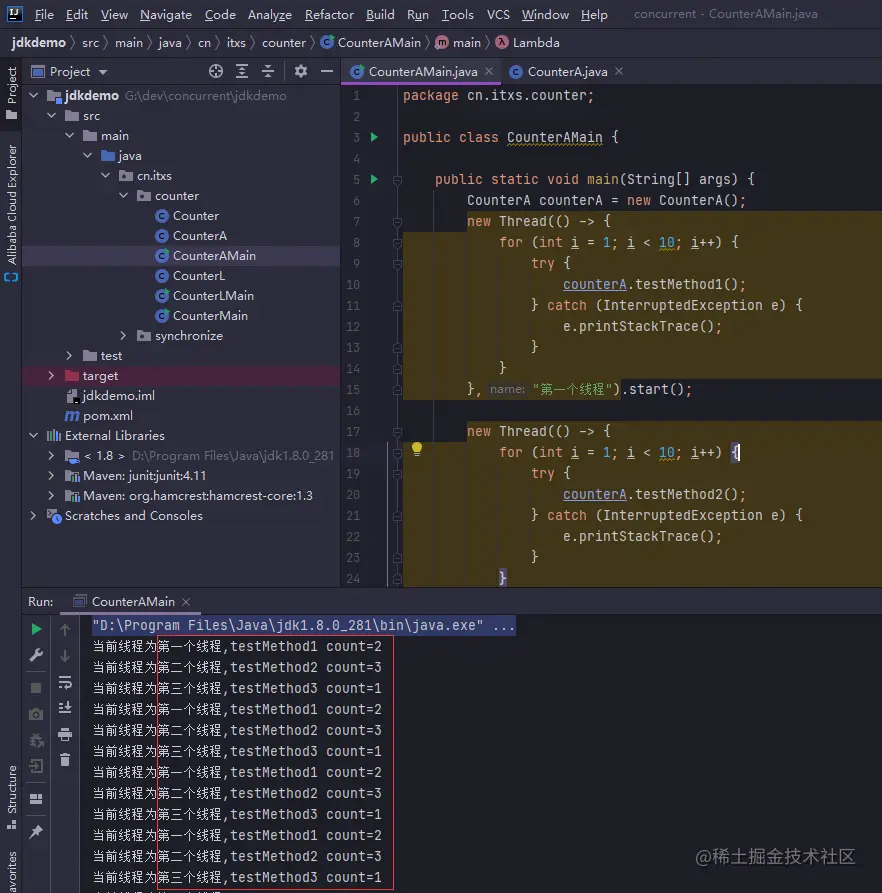
Task: Run main method from gutter arrow line 5
Action: click(x=374, y=179)
